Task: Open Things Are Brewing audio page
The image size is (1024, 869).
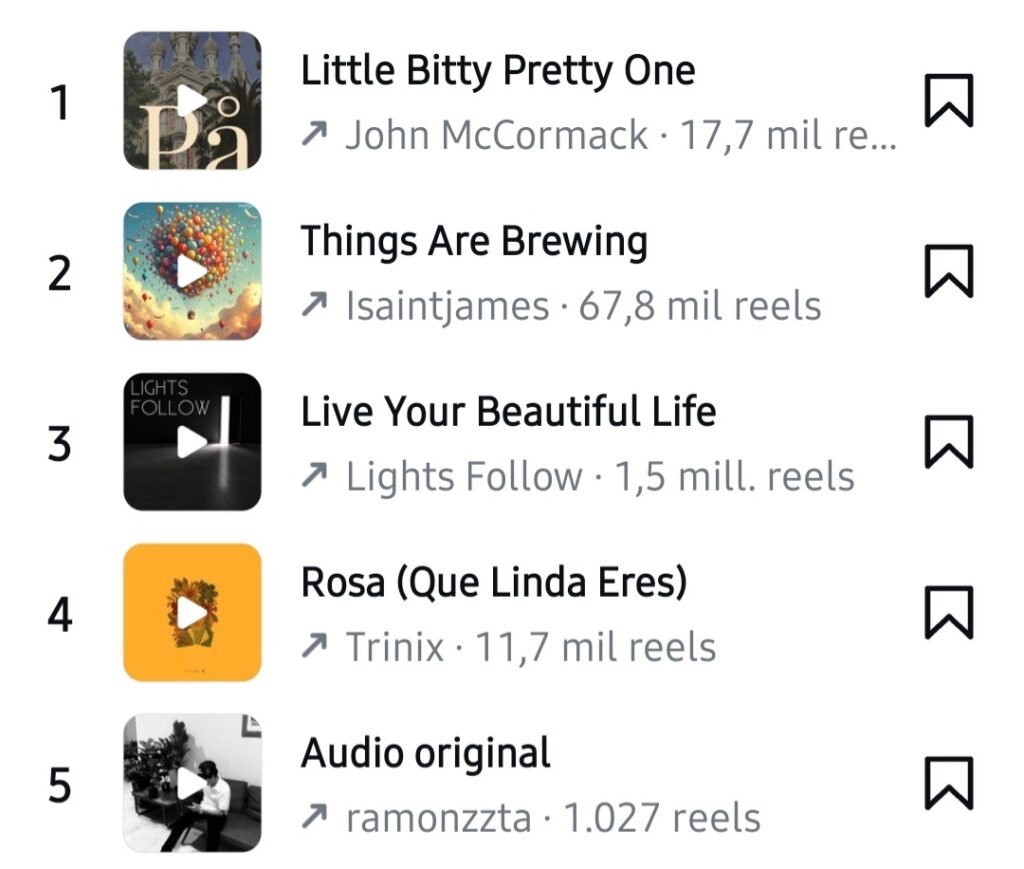Action: pos(474,241)
